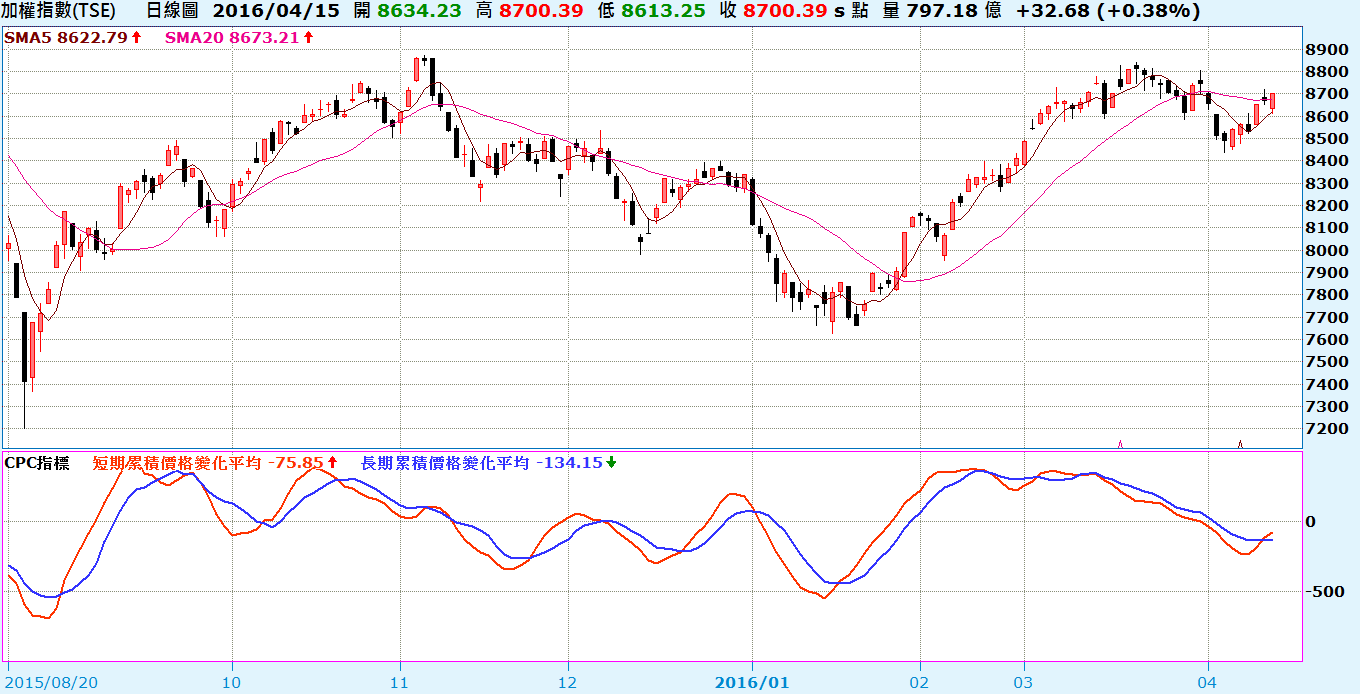Select the pink triangle marker below March candles
This screenshot has width=1360, height=694.
click(x=1120, y=443)
